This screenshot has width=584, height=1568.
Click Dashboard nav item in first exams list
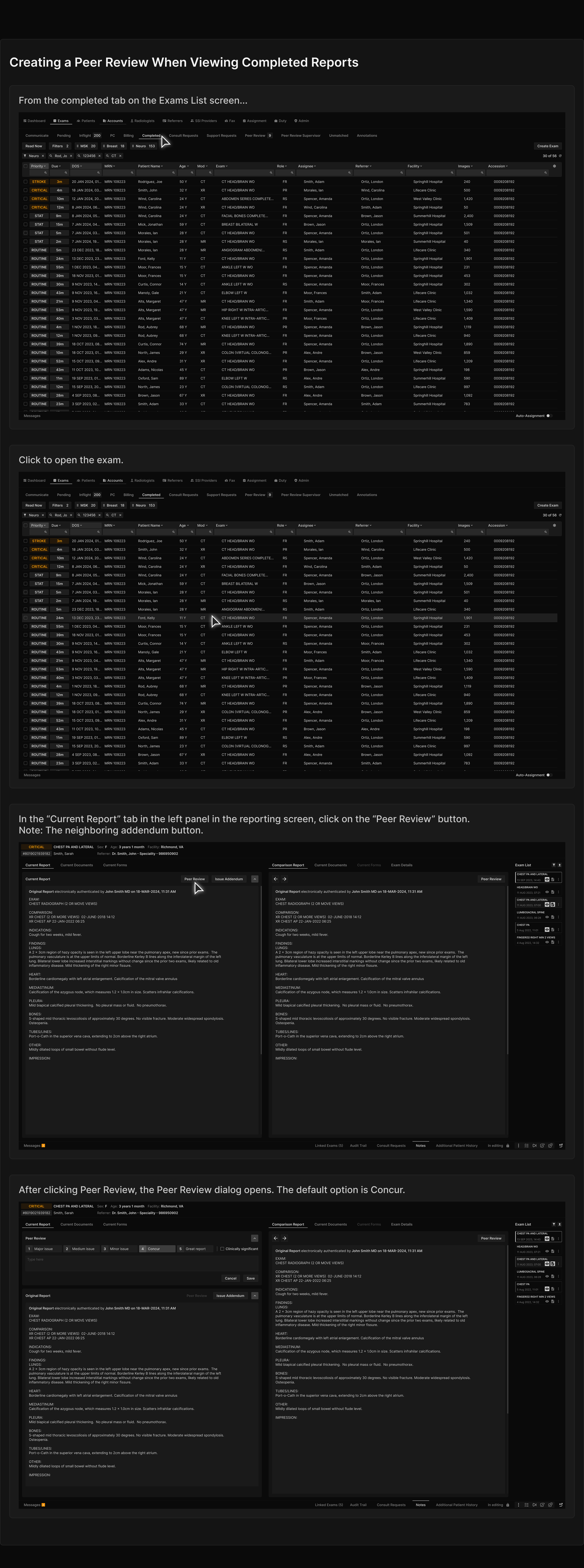[35, 121]
